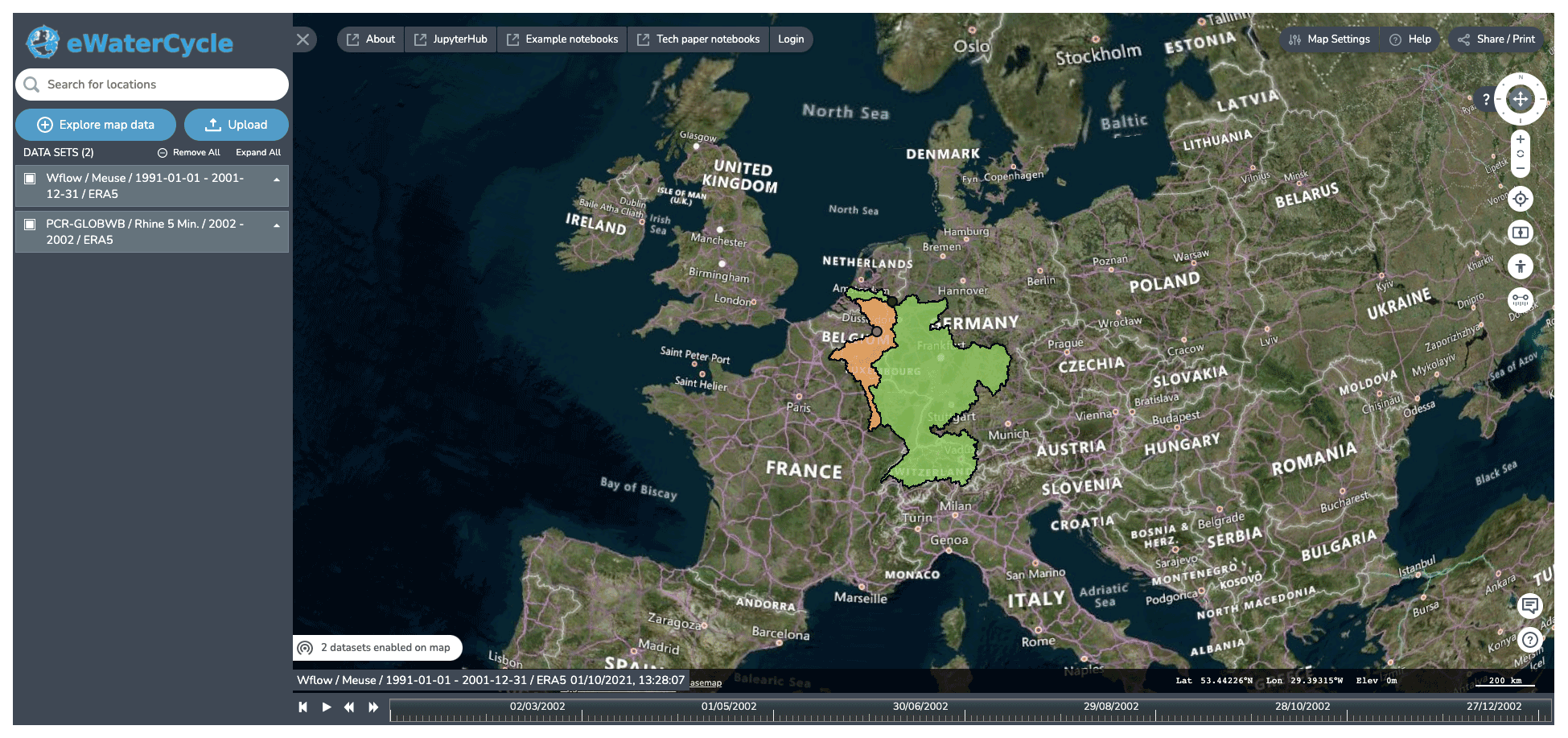
Task: Zoom in with the plus button
Action: point(1520,139)
